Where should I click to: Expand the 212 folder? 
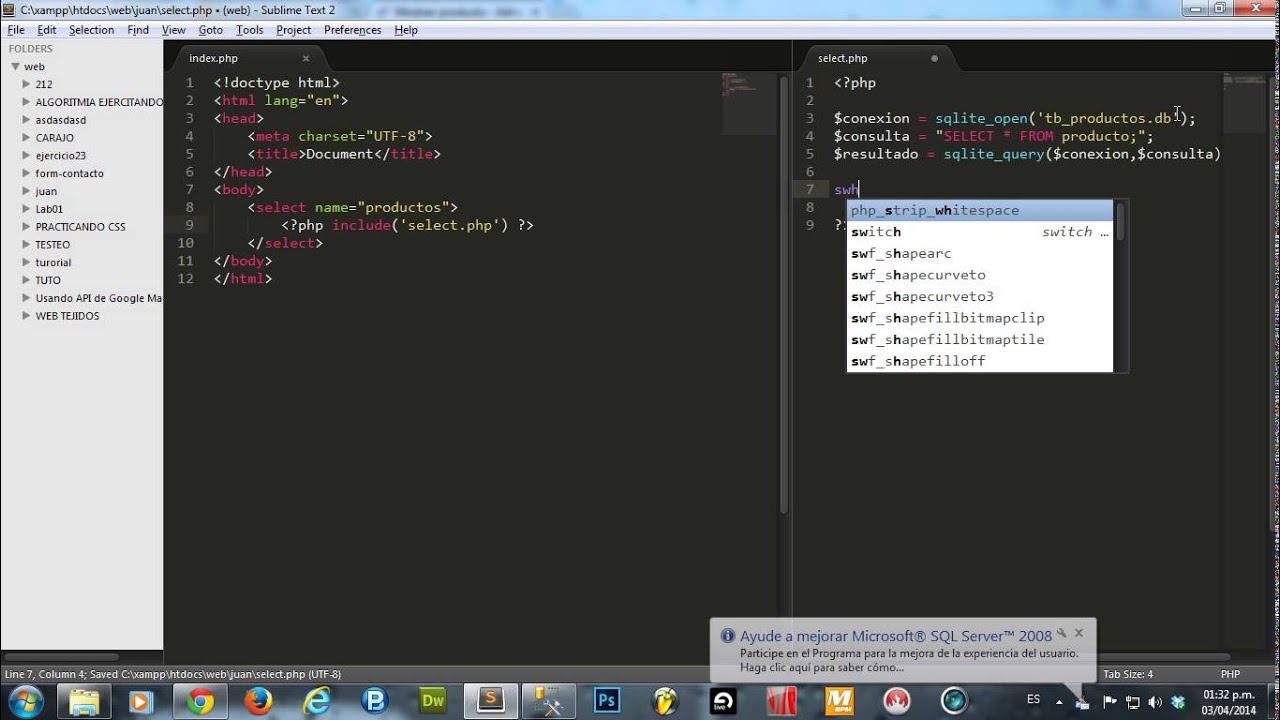pos(26,84)
